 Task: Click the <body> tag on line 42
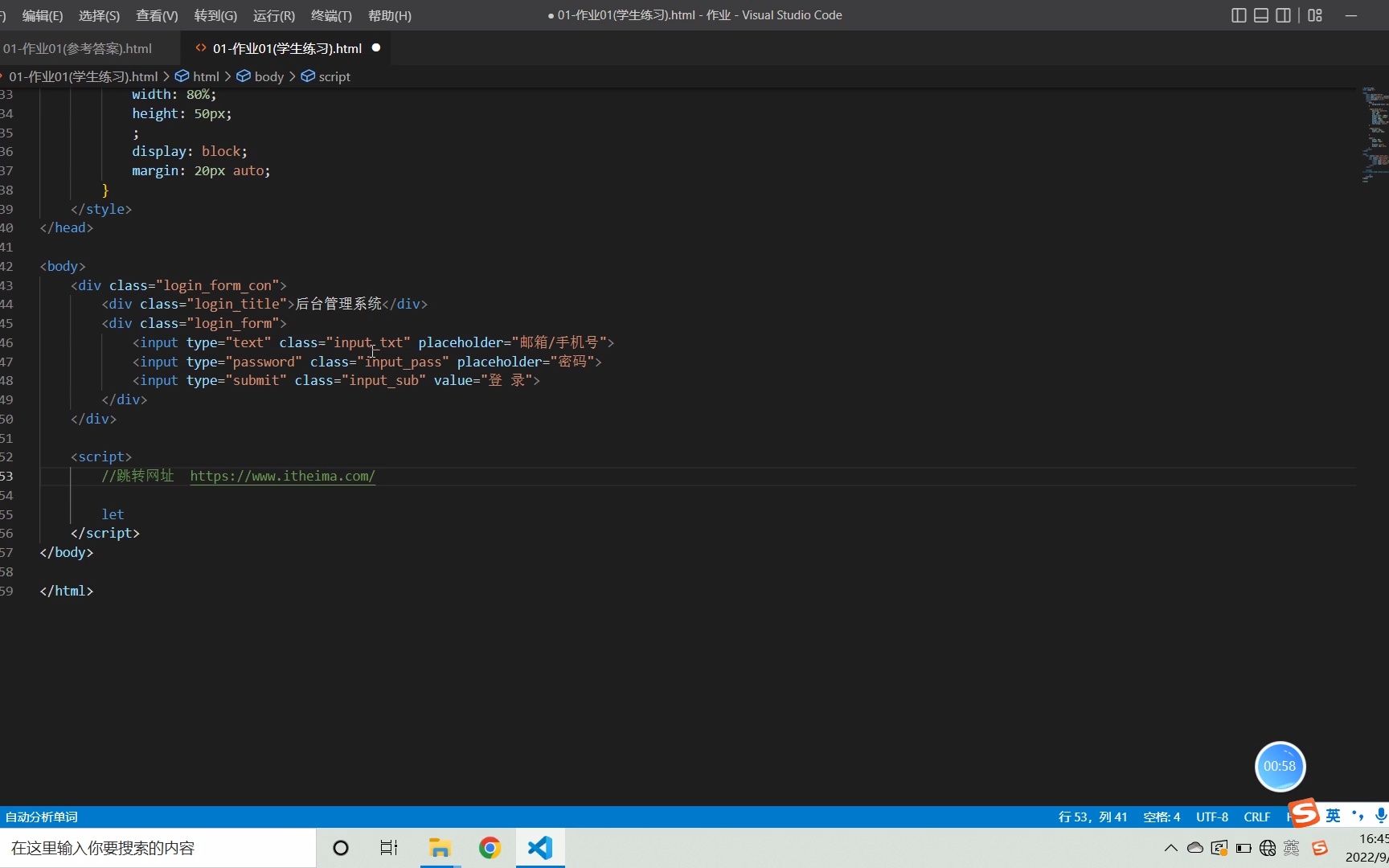pyautogui.click(x=63, y=266)
